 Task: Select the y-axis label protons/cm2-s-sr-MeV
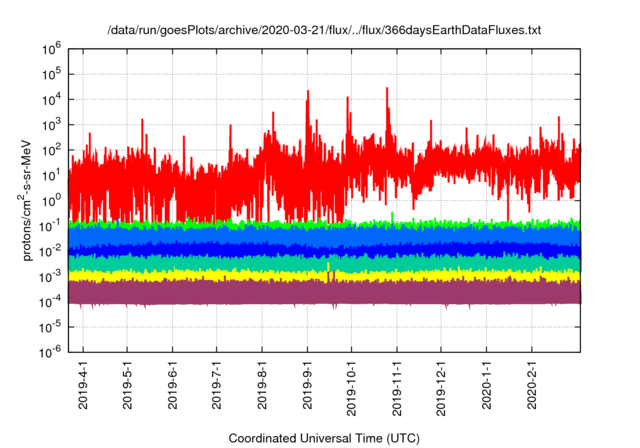tap(26, 200)
